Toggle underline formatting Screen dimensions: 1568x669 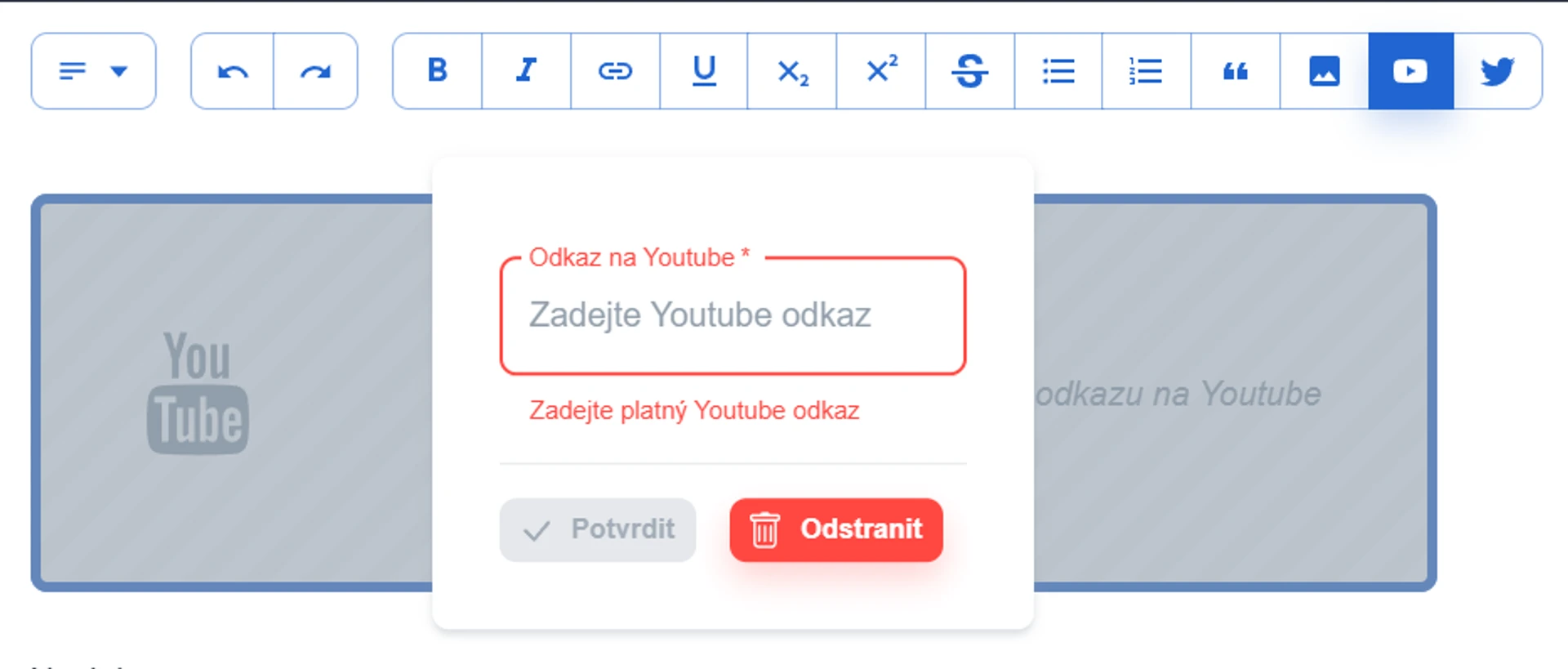point(704,71)
